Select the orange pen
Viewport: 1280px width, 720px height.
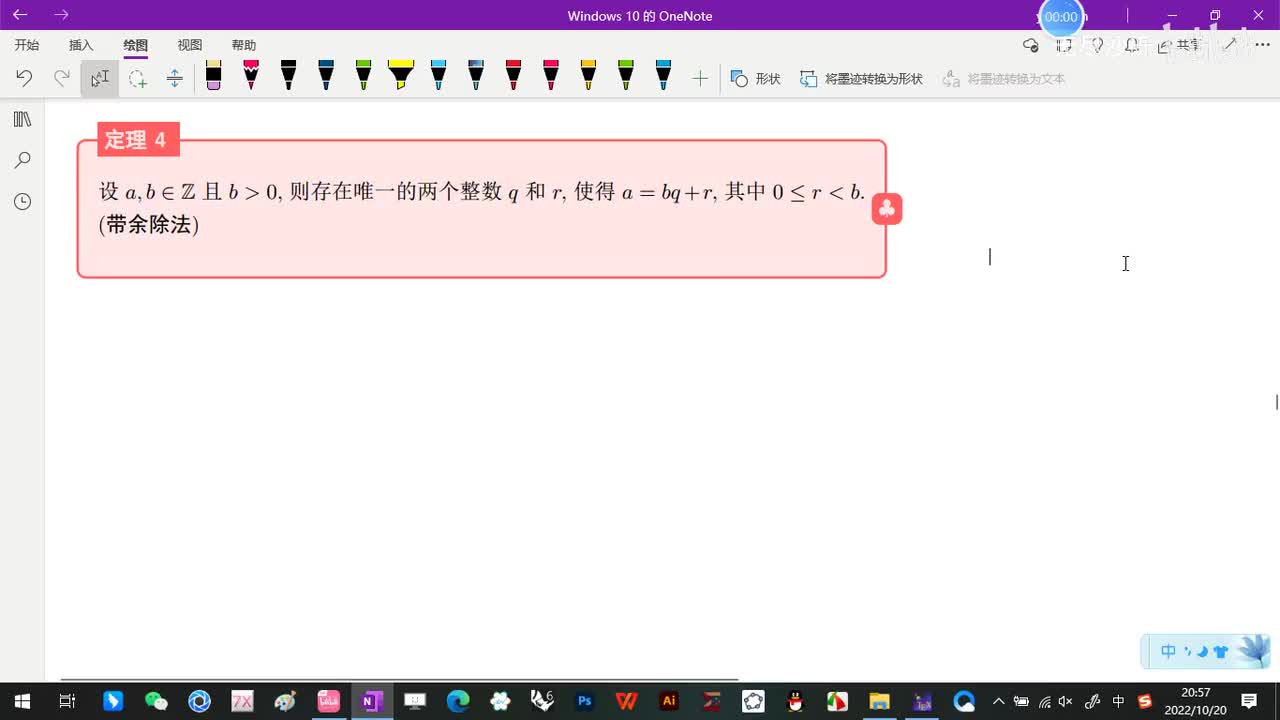point(588,76)
